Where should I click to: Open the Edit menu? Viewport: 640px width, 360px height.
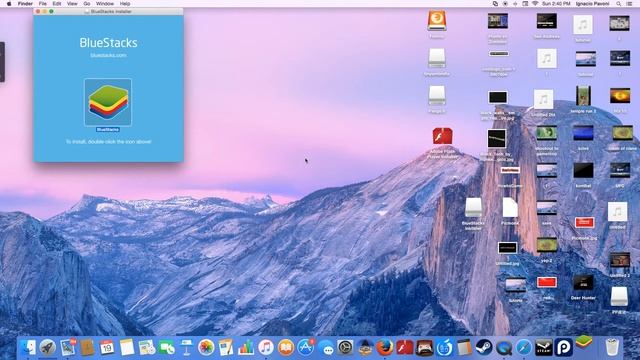coord(57,4)
